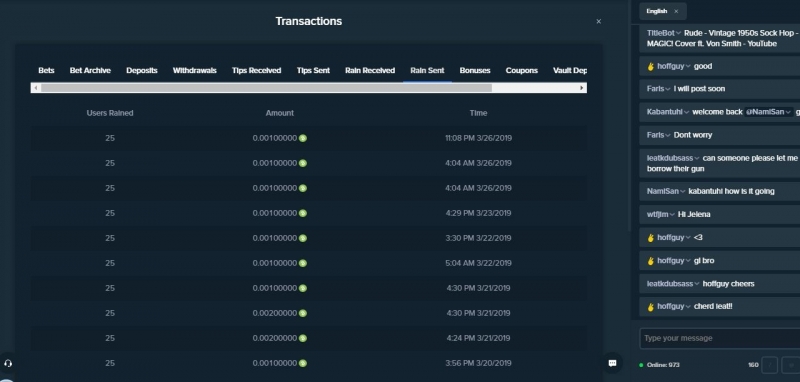
Task: Open live support via the headset icon
Action: point(8,364)
